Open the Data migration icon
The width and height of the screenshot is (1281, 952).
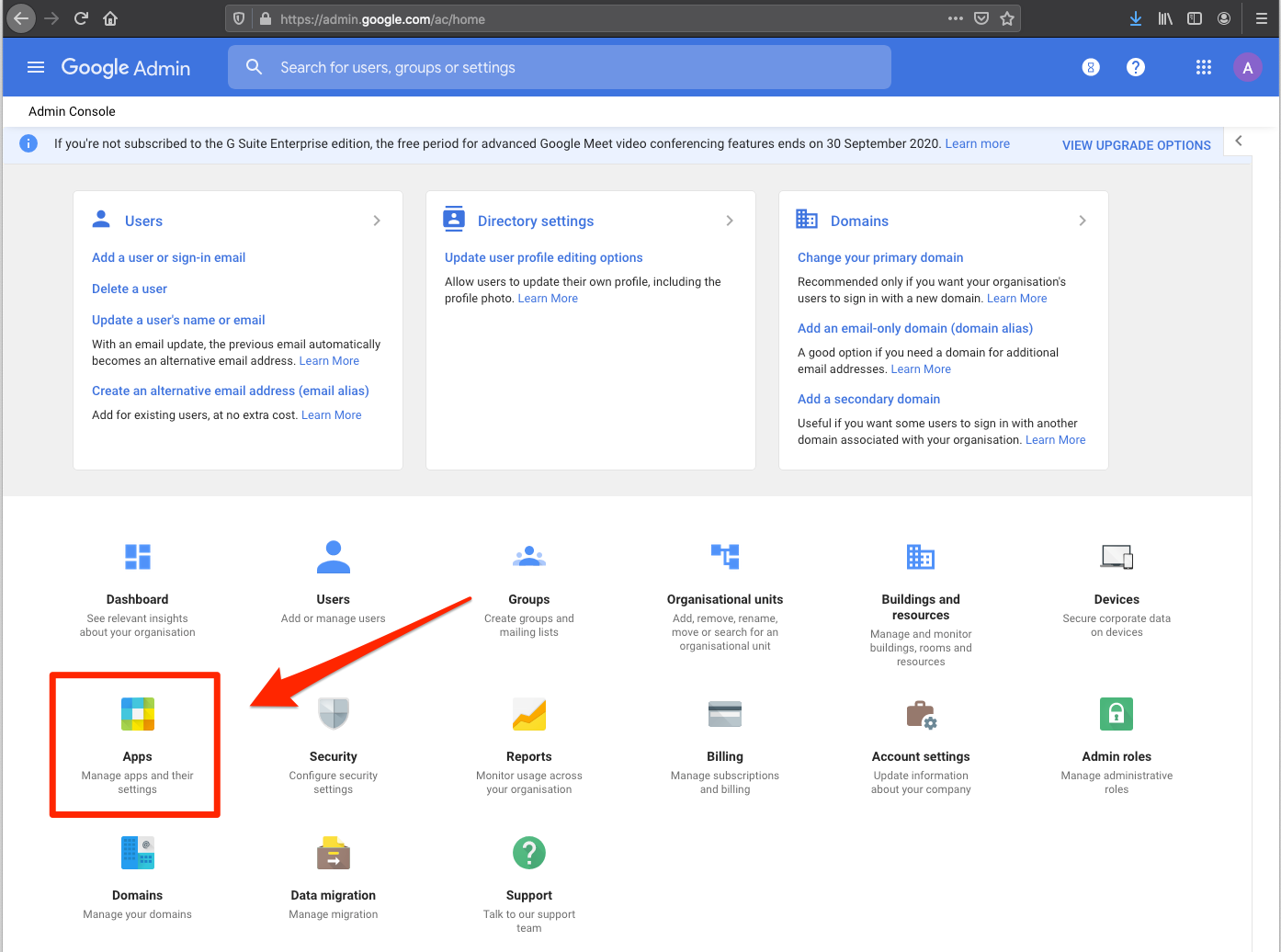[x=334, y=853]
